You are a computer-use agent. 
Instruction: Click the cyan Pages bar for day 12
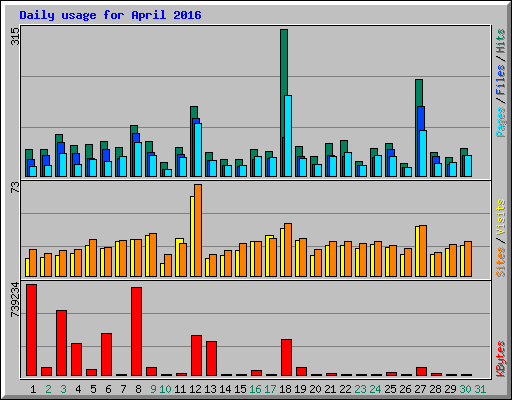point(198,150)
